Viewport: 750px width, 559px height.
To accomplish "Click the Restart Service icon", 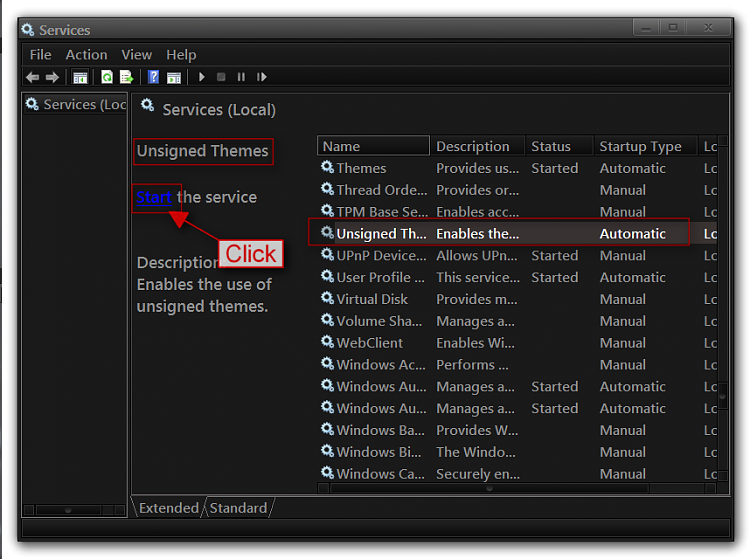I will tap(261, 77).
